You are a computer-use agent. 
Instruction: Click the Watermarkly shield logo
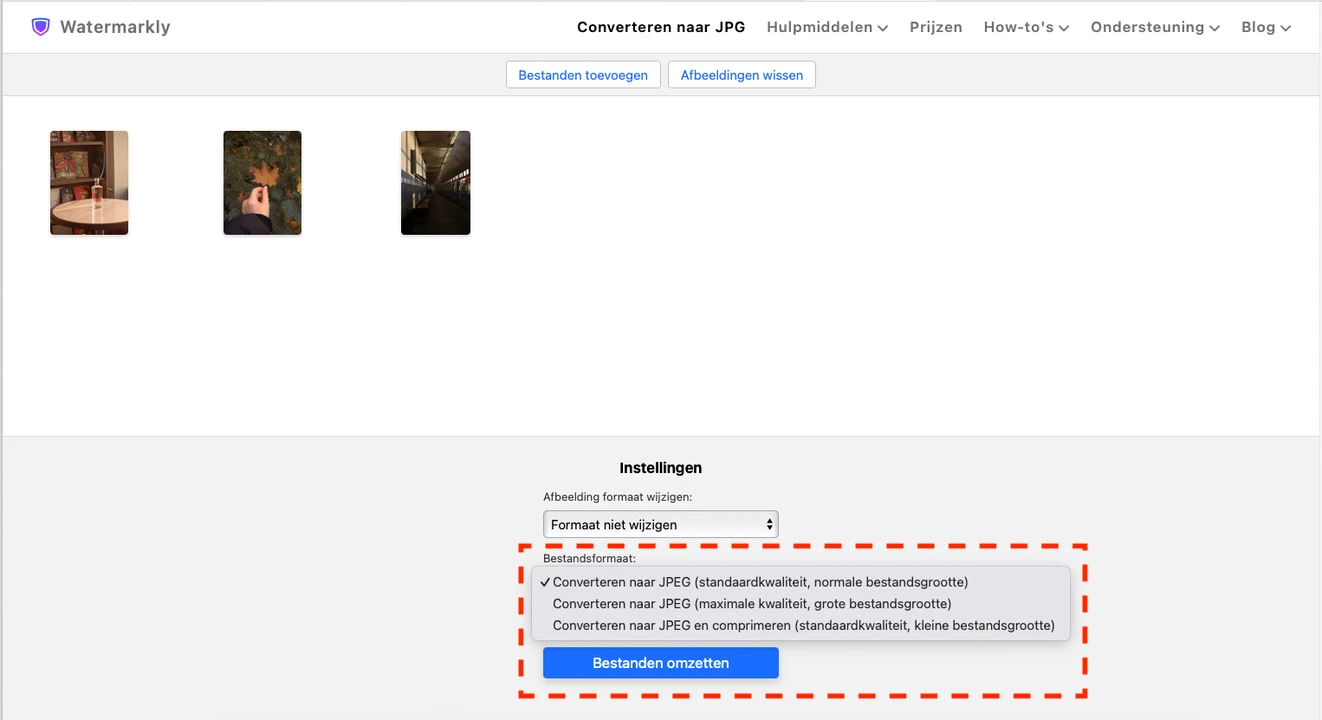[40, 26]
